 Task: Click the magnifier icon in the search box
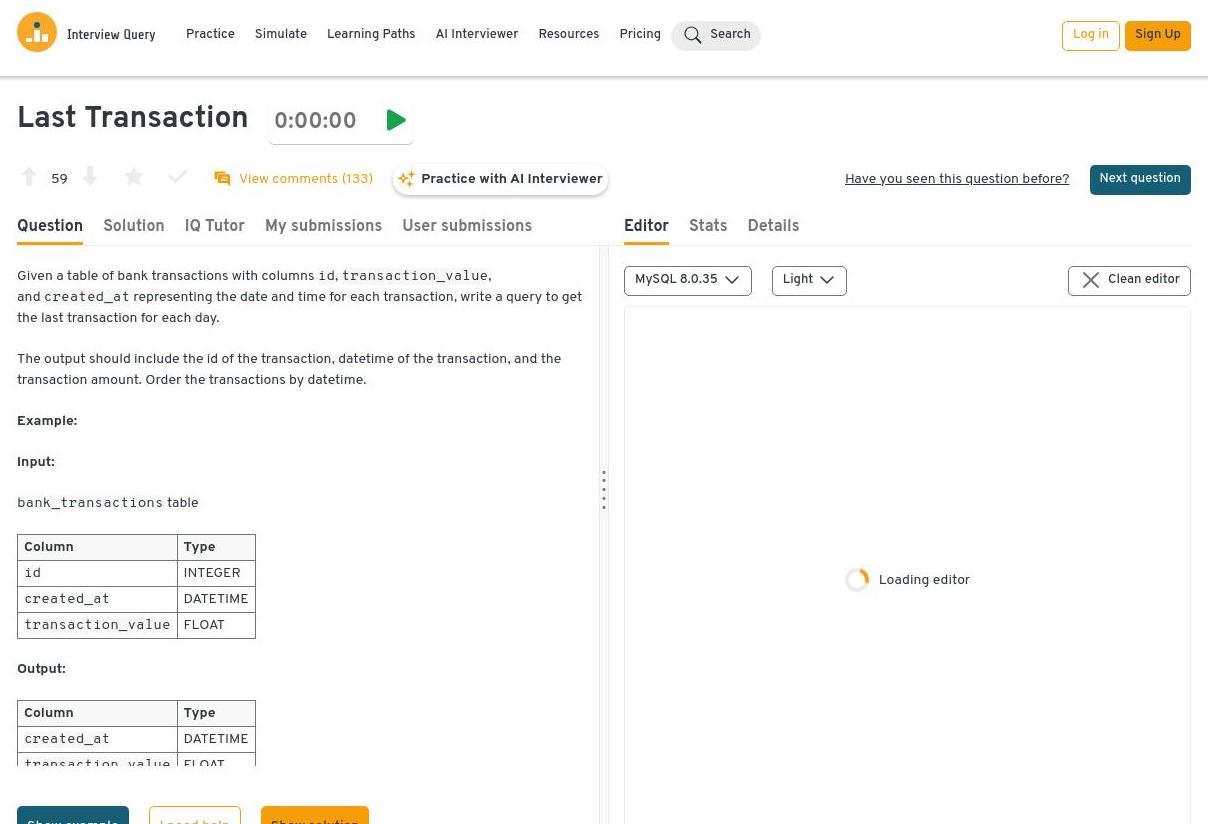pos(692,35)
